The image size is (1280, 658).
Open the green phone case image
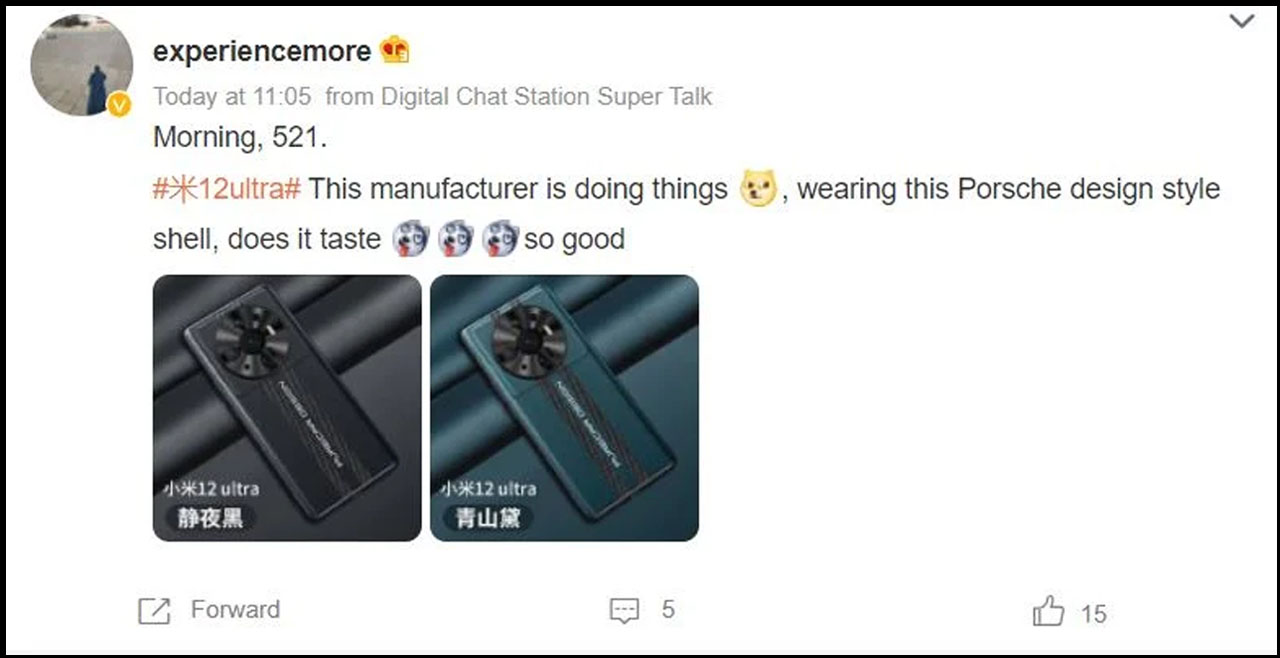(x=564, y=408)
